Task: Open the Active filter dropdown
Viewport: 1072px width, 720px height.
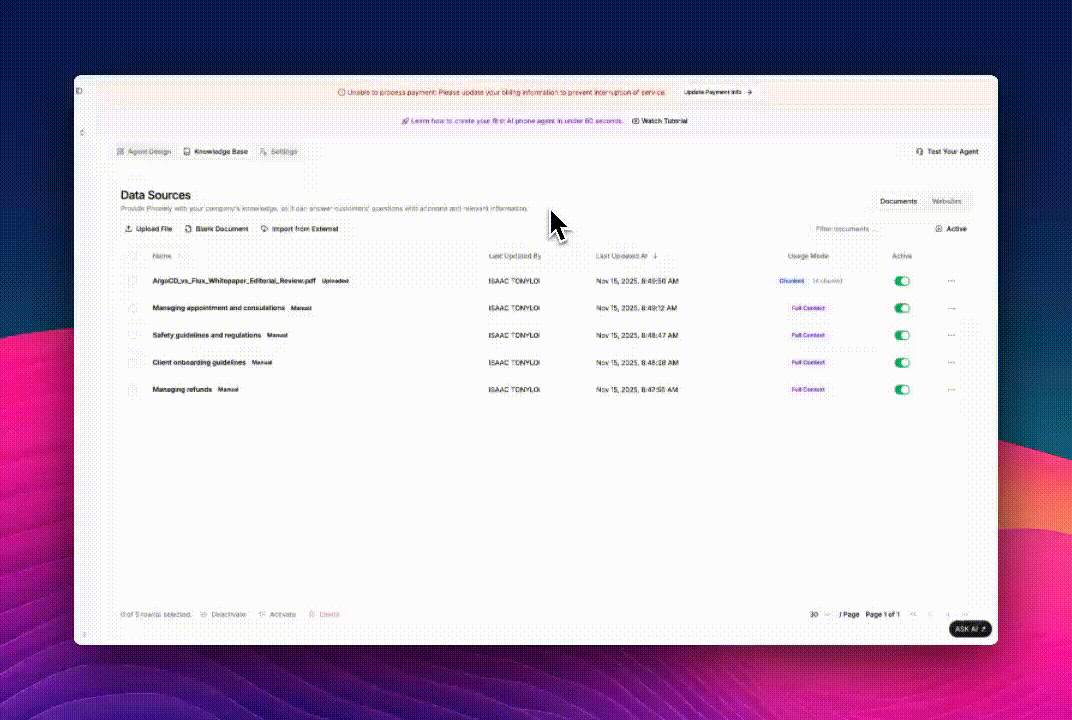Action: coord(950,229)
